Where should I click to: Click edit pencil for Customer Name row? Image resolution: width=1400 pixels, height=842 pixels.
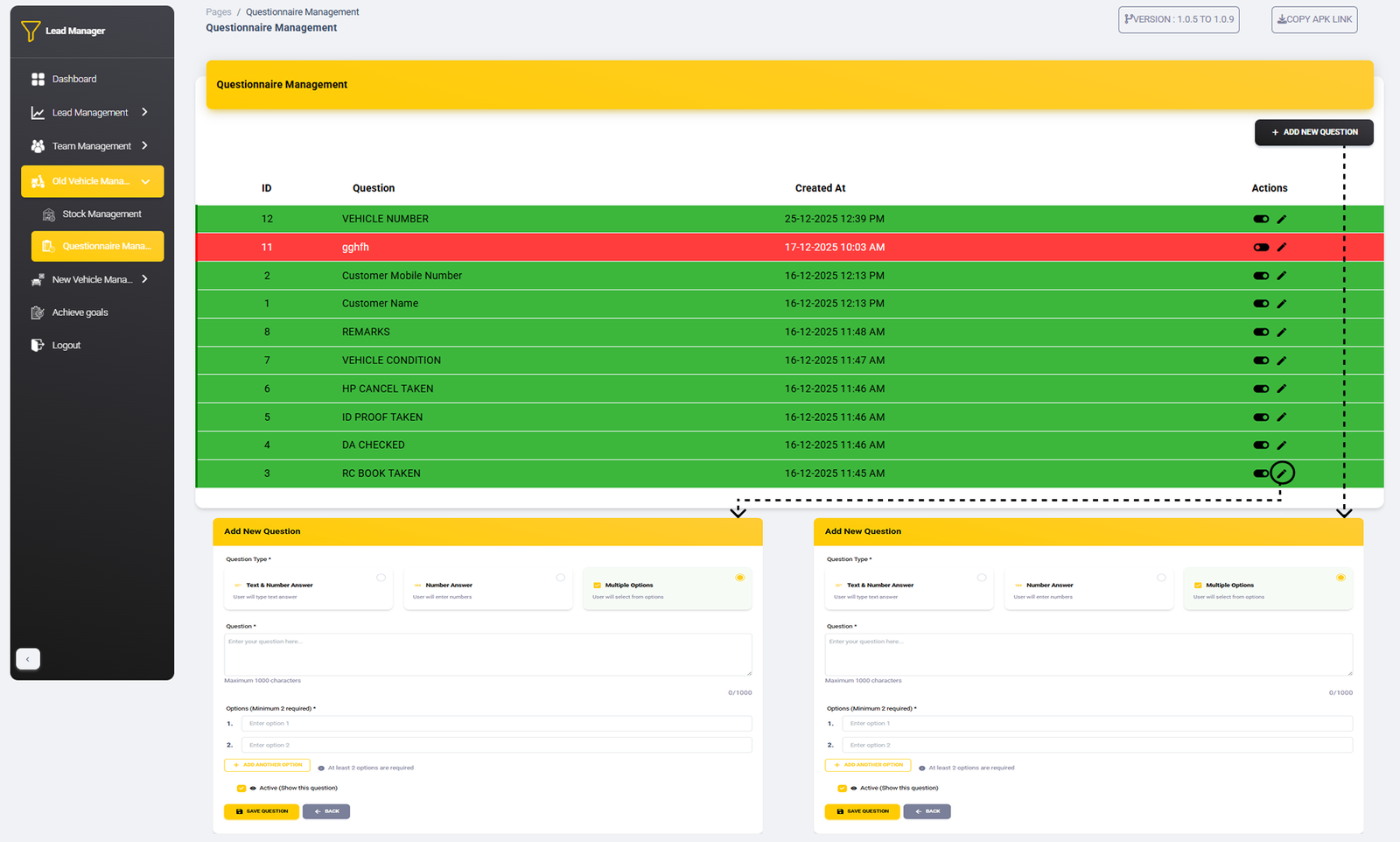[x=1281, y=304]
